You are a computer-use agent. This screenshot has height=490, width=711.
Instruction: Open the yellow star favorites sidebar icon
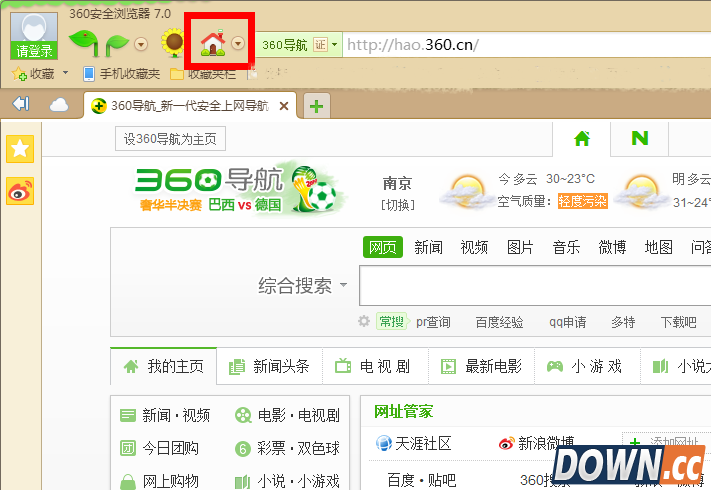tap(20, 150)
